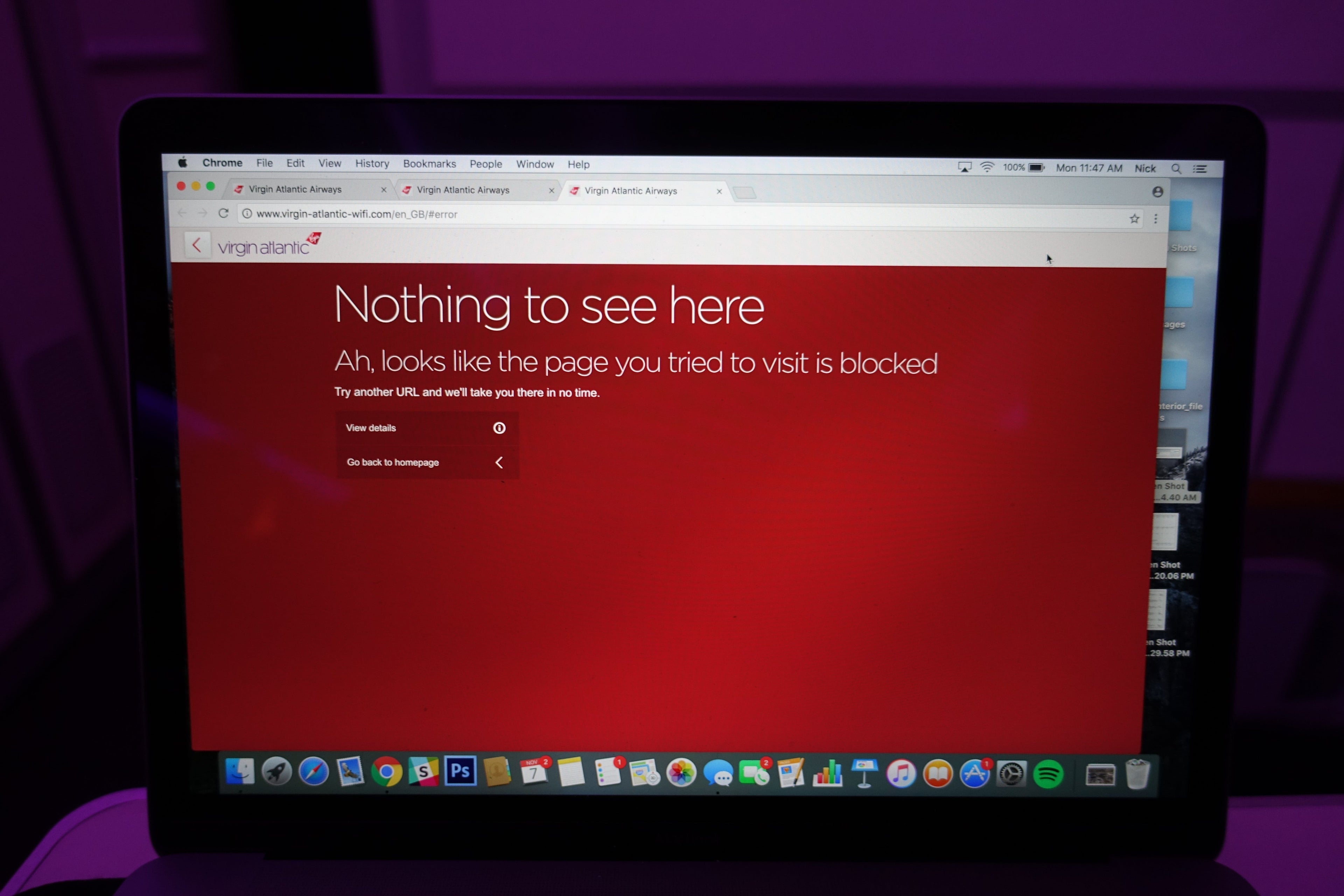Click the Virgin Atlantic logo

269,245
